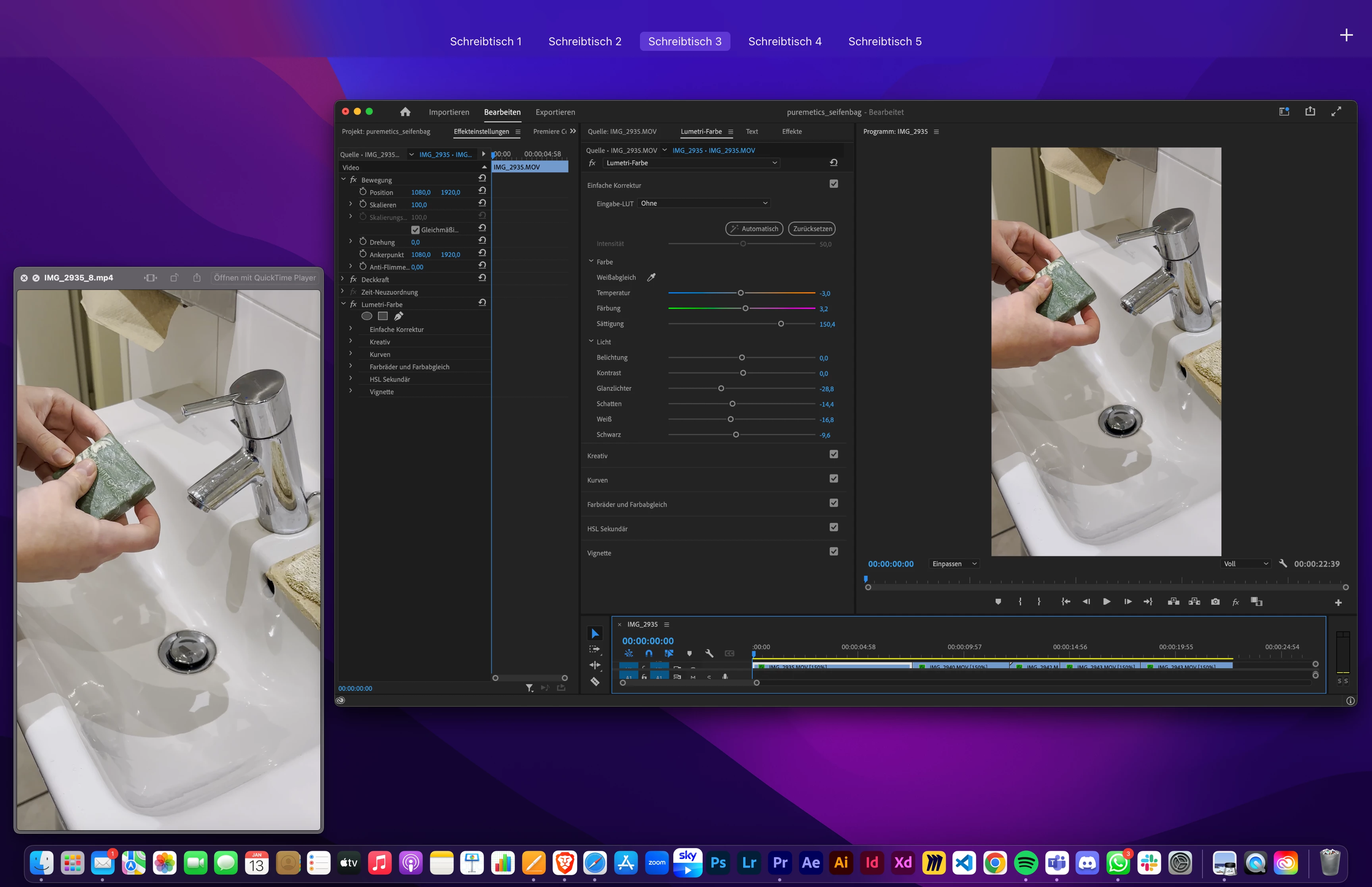Screen dimensions: 1372x887
Task: Expand the Kurven entry in effect settings
Action: [351, 354]
